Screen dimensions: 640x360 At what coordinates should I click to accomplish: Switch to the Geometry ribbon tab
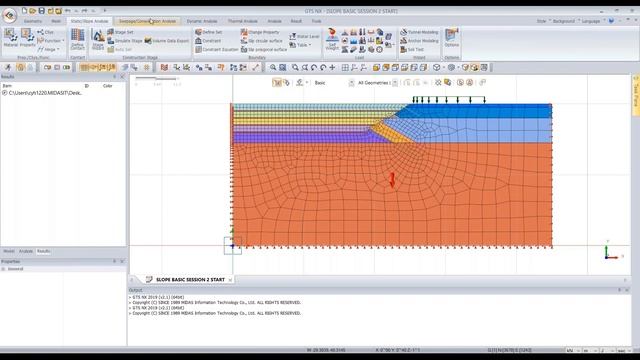pyautogui.click(x=33, y=21)
